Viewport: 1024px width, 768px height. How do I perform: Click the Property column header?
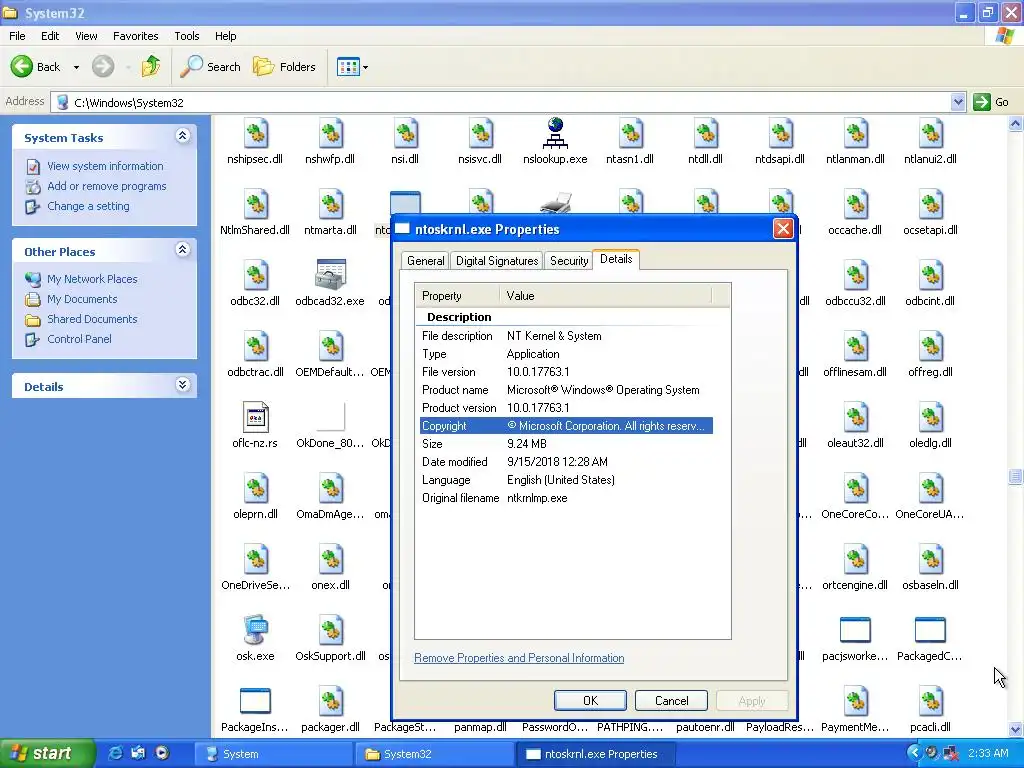[x=457, y=296]
